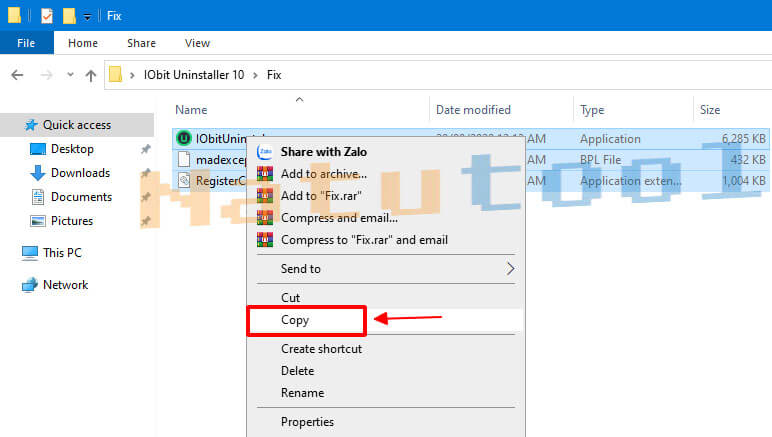This screenshot has width=772, height=437.
Task: Open Quick access in navigation pane
Action: 77,125
